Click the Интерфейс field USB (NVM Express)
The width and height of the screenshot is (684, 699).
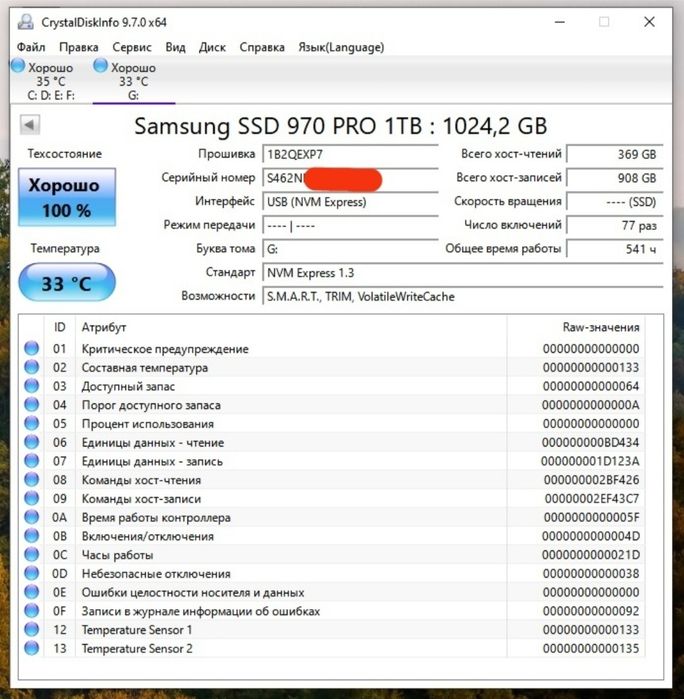coord(350,201)
